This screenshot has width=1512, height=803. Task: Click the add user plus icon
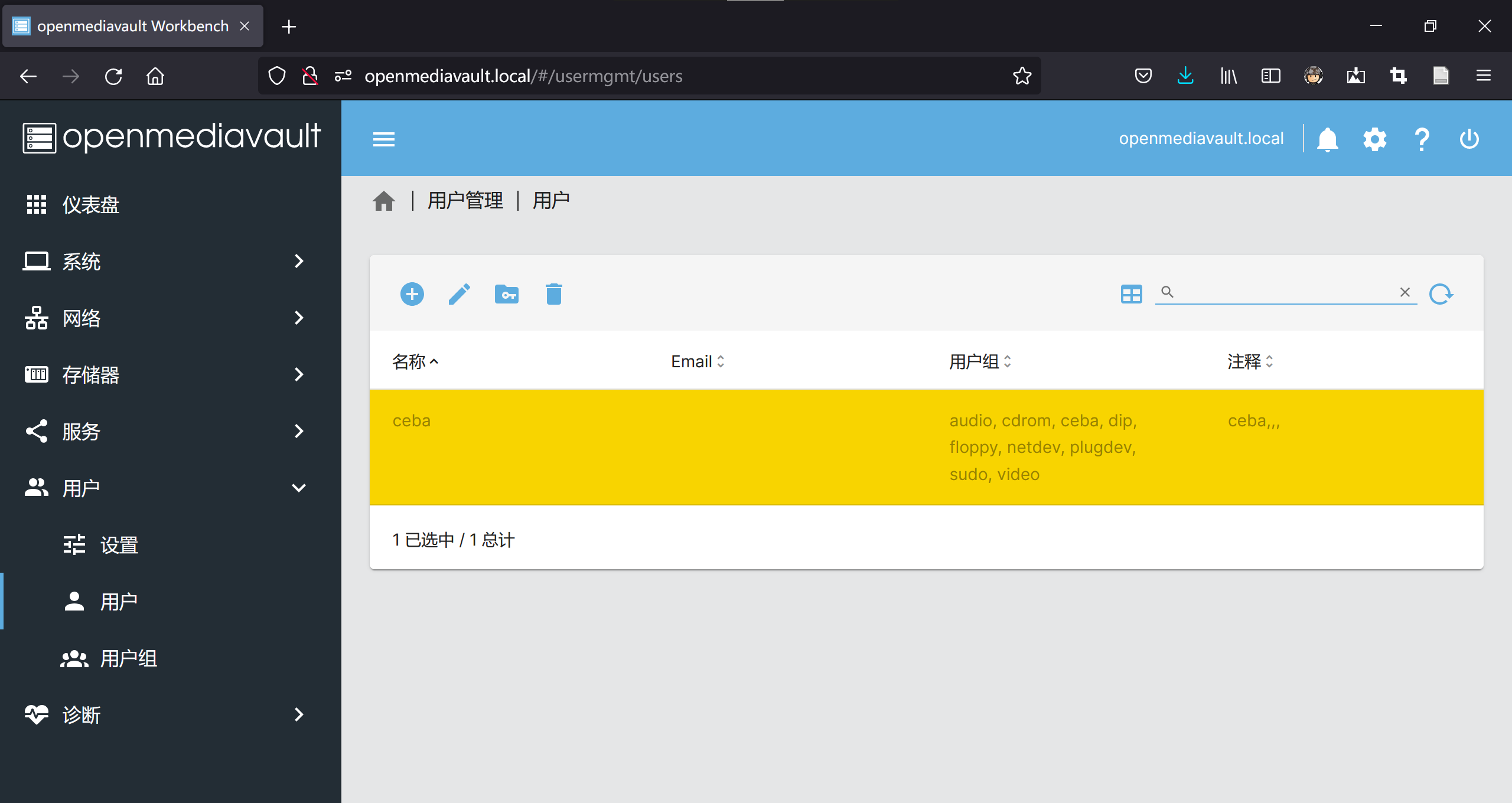point(412,294)
